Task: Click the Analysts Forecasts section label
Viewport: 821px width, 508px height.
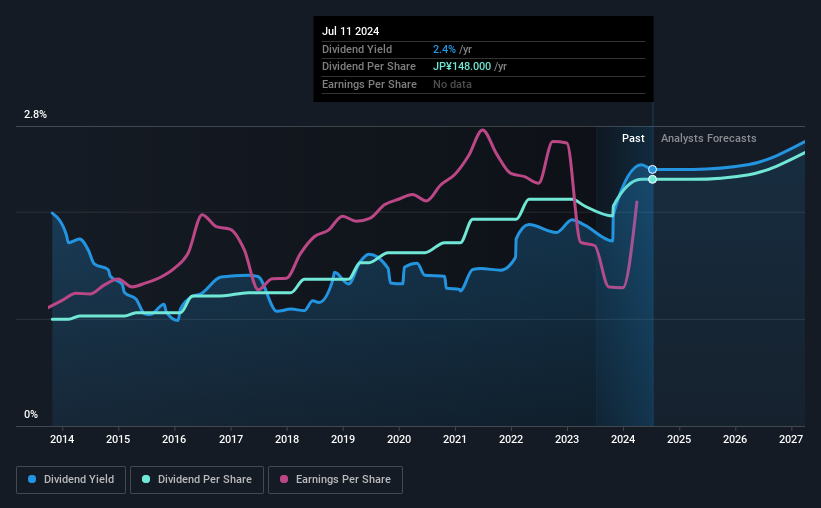Action: coord(708,138)
